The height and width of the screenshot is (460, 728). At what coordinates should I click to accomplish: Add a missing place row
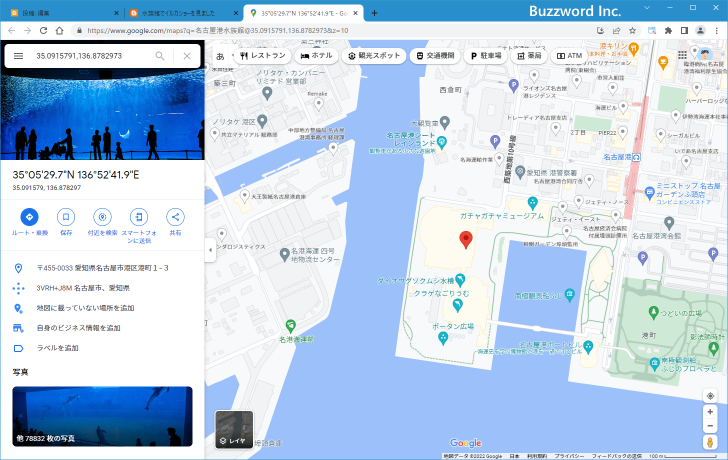pos(102,308)
